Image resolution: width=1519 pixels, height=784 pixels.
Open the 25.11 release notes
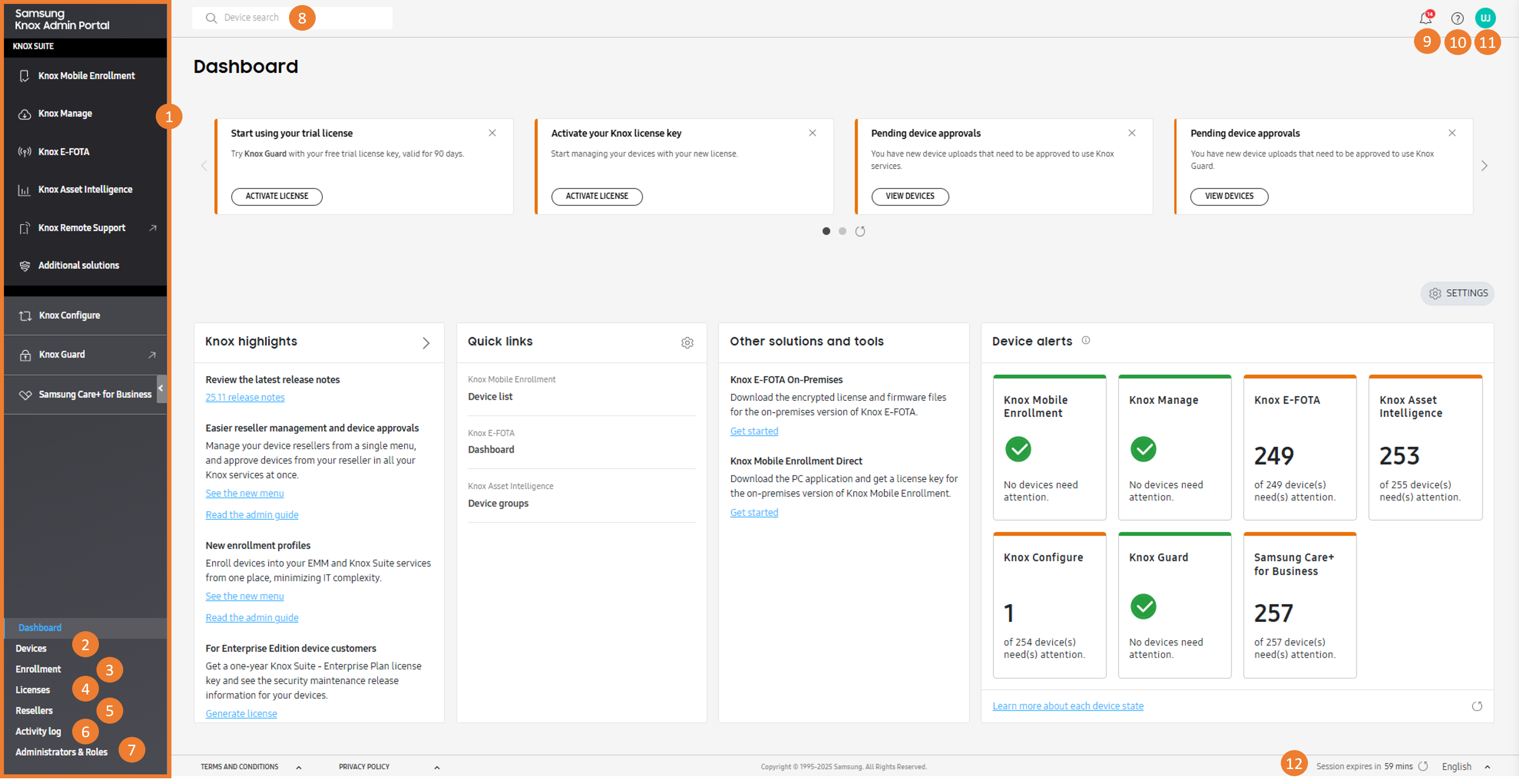[245, 397]
